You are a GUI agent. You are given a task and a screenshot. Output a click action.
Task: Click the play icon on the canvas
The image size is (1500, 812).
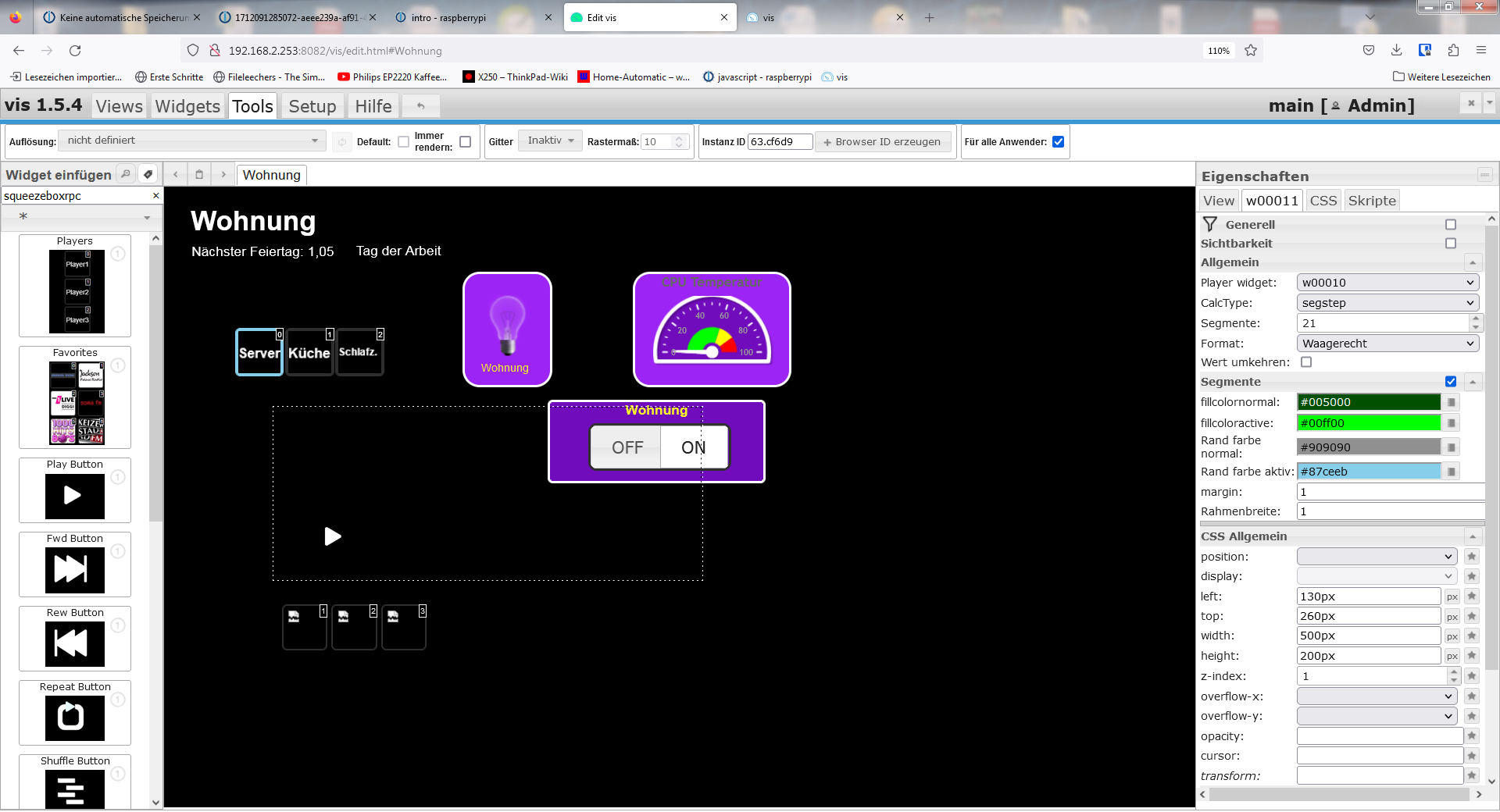click(x=333, y=536)
